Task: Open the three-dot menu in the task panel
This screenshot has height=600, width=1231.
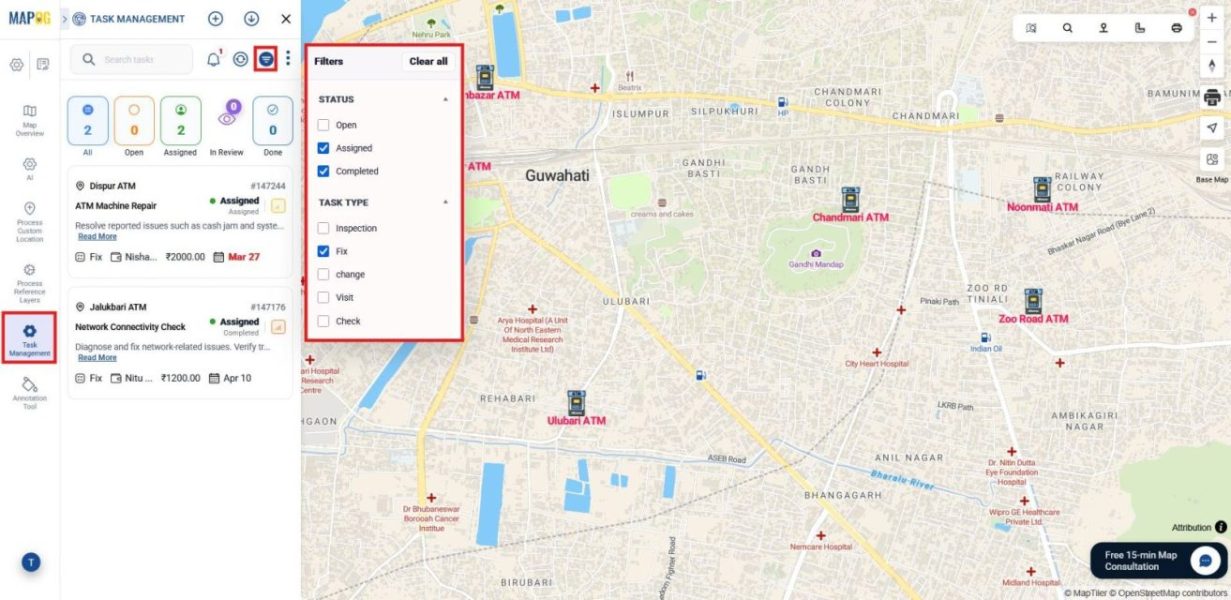Action: tap(288, 59)
